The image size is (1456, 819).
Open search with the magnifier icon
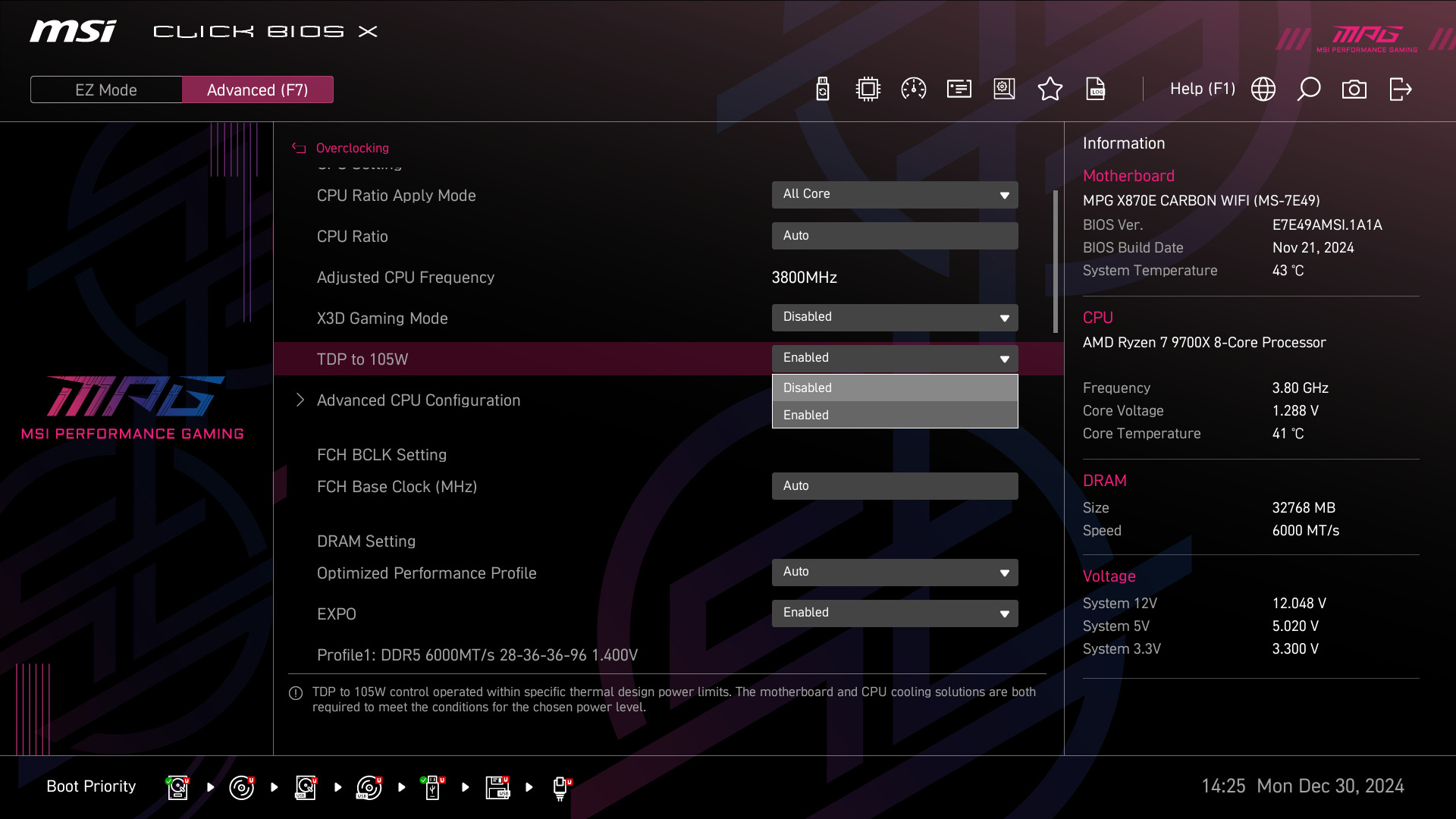[x=1308, y=89]
